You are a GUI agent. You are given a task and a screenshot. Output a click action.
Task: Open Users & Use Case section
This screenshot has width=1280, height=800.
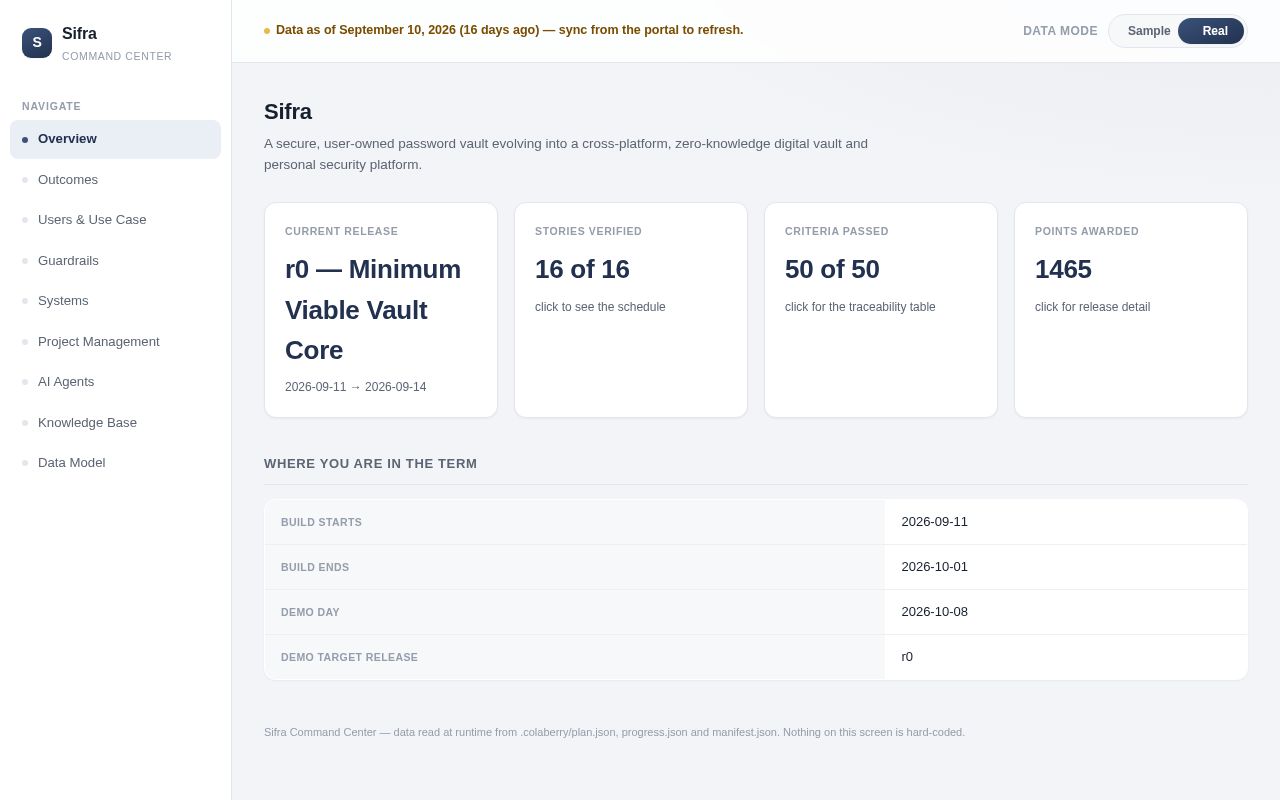(115, 220)
